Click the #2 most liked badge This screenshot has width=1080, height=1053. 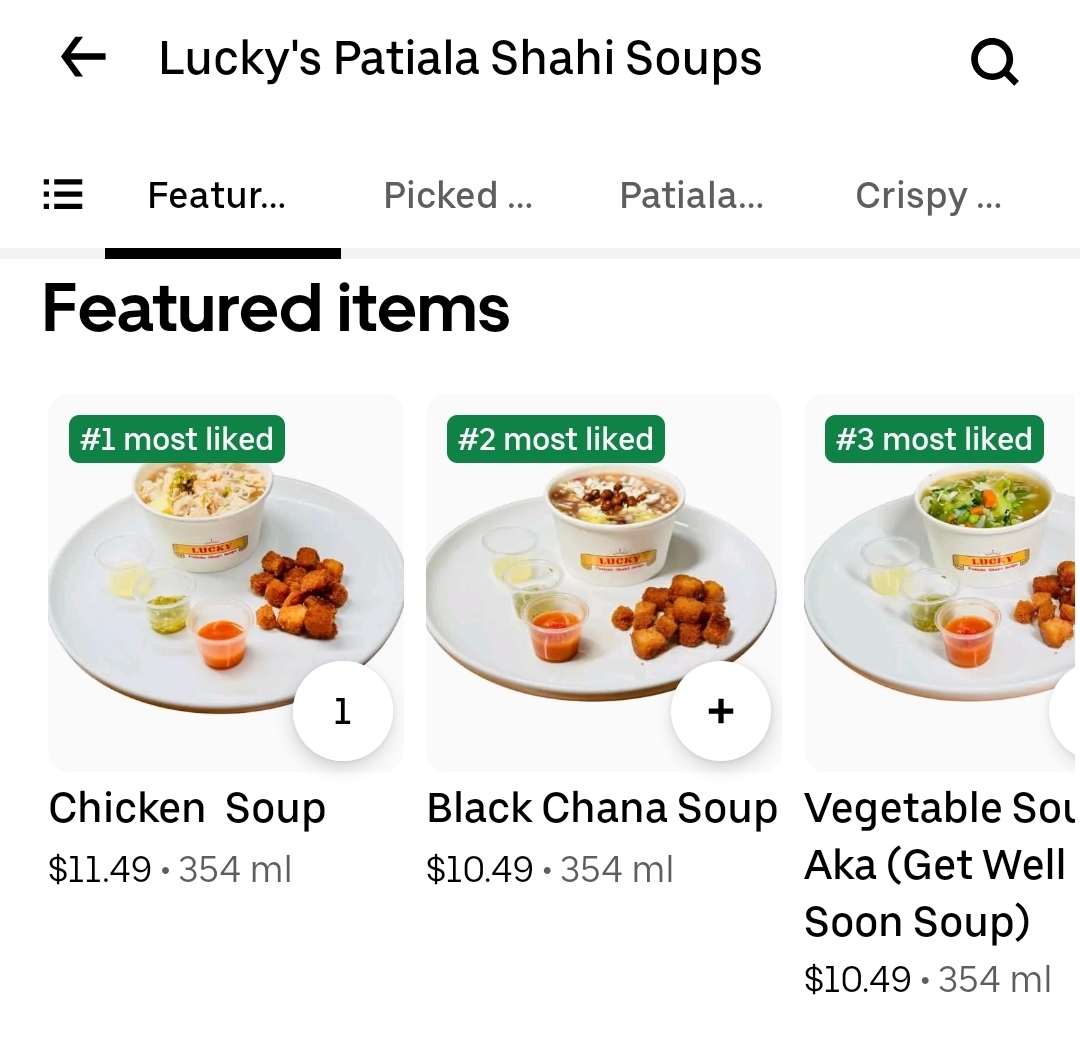tap(555, 438)
